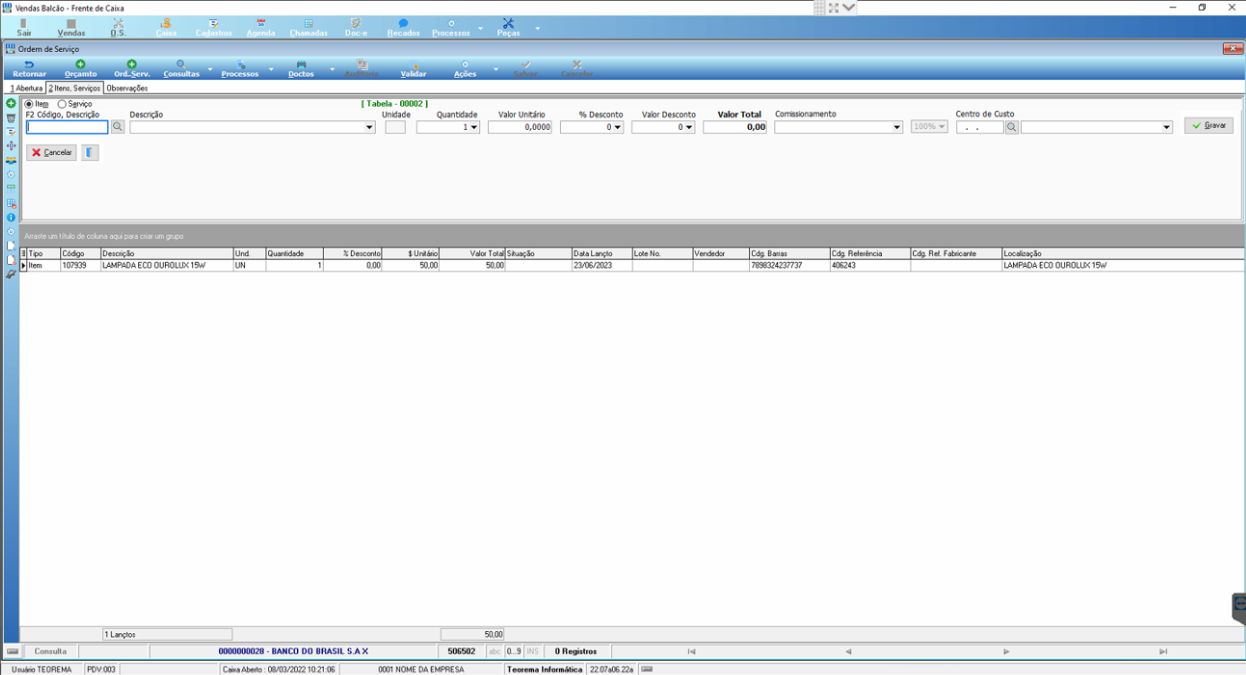1246x675 pixels.
Task: Open the Vendas module
Action: (71, 27)
